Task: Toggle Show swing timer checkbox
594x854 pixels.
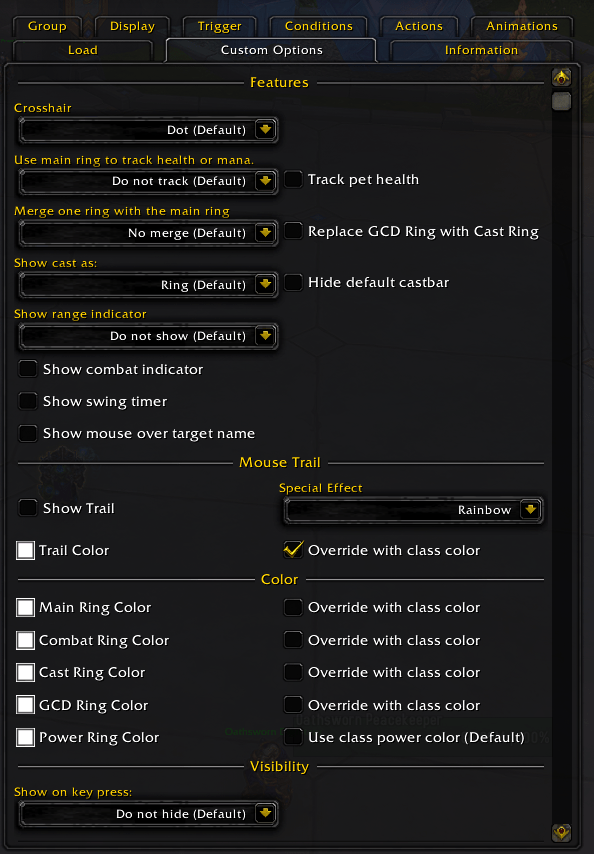Action: tap(27, 401)
